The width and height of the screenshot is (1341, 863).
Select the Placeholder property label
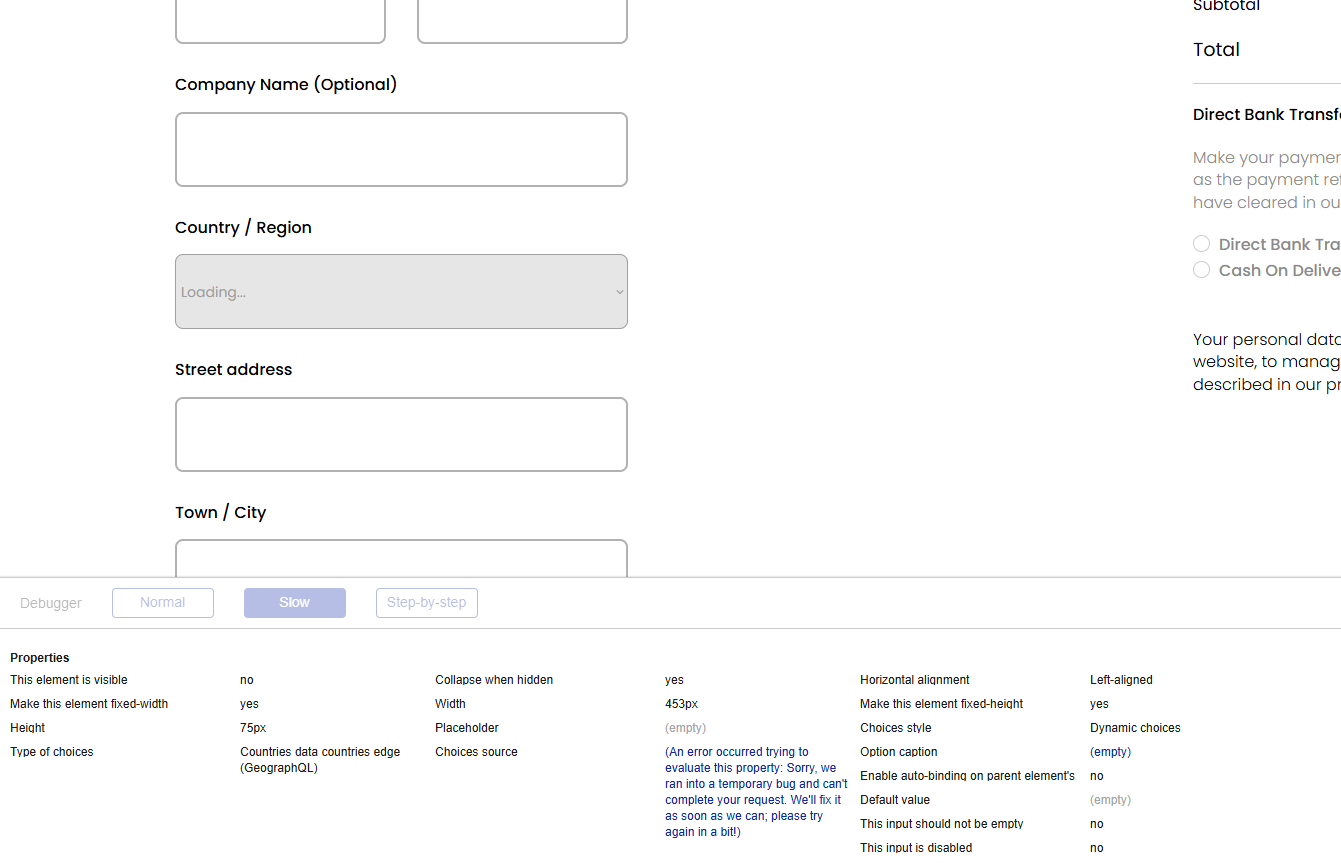point(467,728)
